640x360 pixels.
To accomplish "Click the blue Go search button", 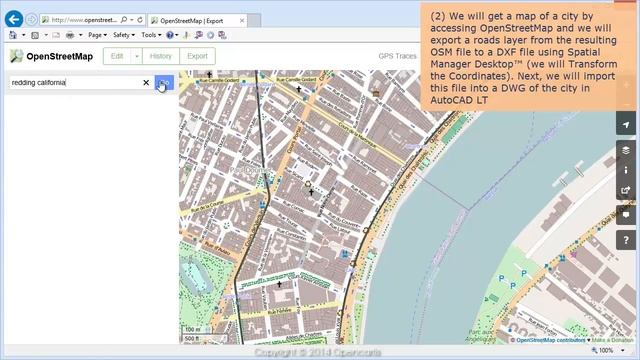I will [x=164, y=83].
